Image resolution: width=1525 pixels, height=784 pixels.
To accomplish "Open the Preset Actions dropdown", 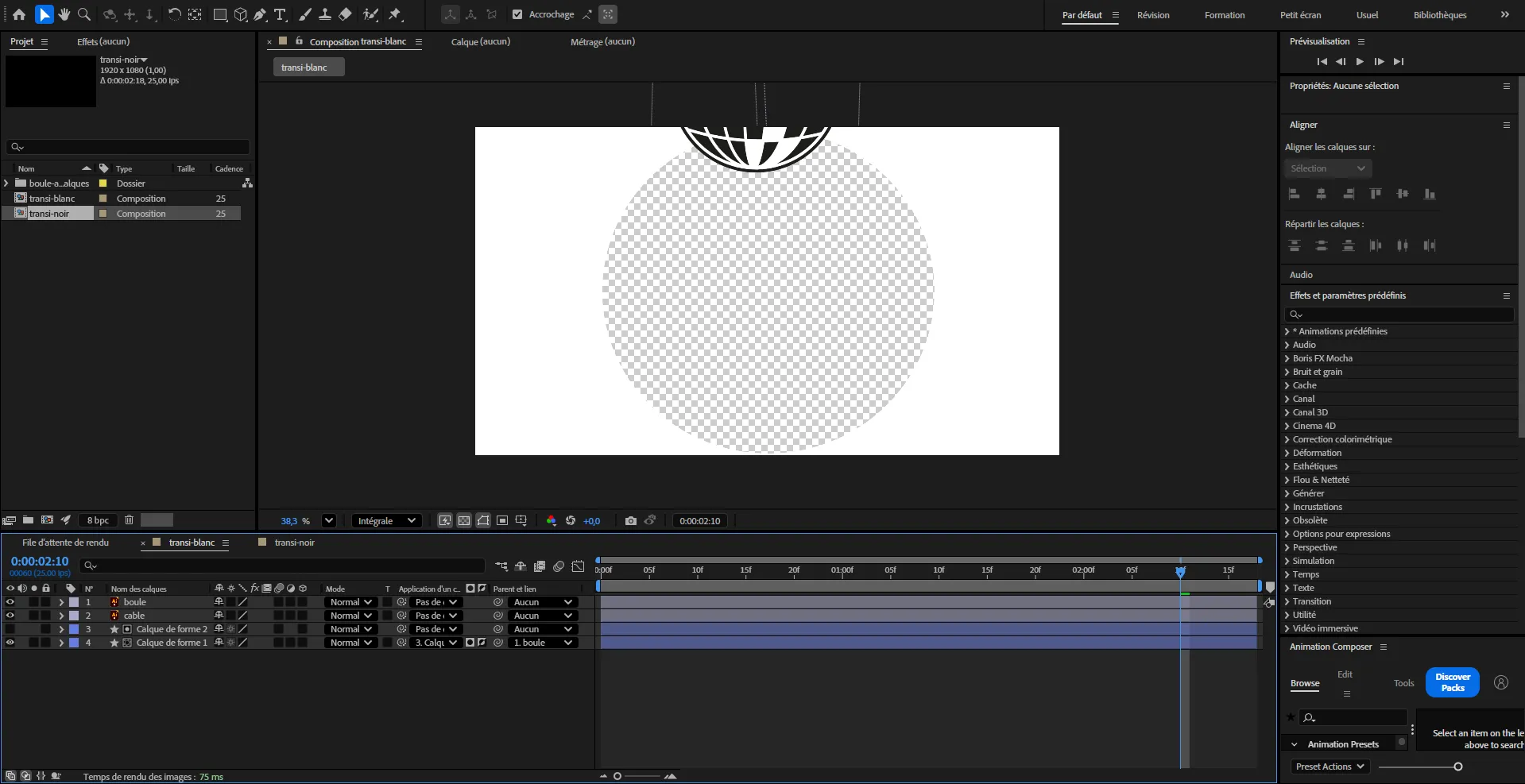I will [1330, 767].
